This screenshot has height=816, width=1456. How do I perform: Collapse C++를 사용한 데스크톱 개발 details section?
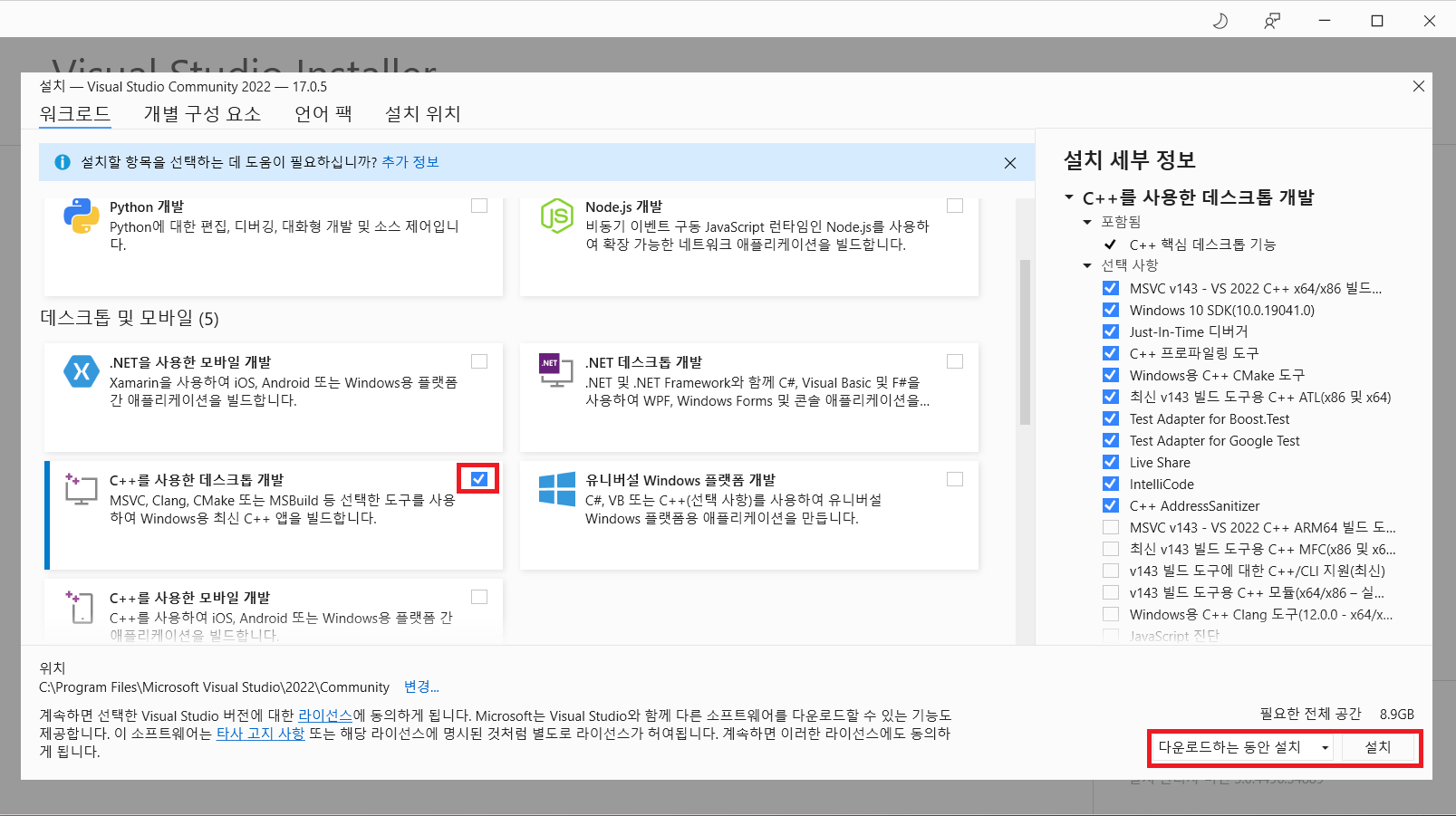tap(1069, 197)
